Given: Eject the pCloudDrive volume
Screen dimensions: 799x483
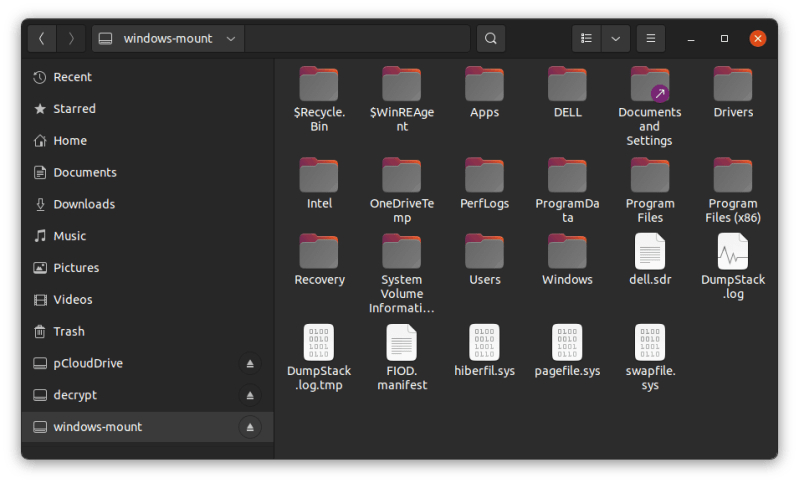Looking at the screenshot, I should tap(250, 363).
